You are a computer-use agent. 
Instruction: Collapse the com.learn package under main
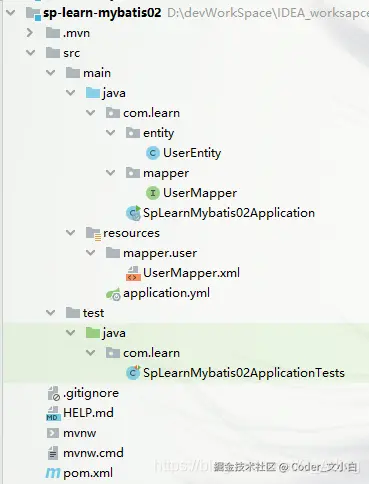click(91, 113)
